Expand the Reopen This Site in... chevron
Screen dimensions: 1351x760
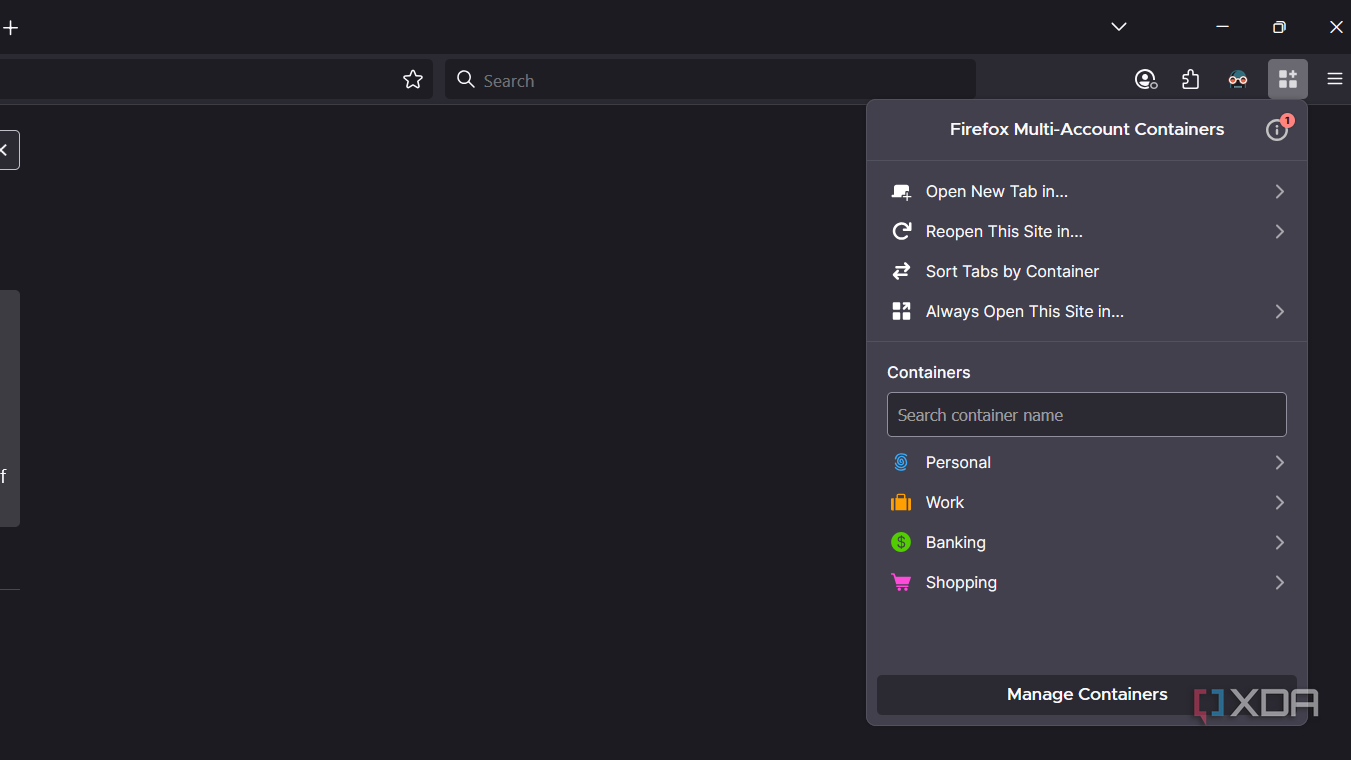tap(1279, 231)
